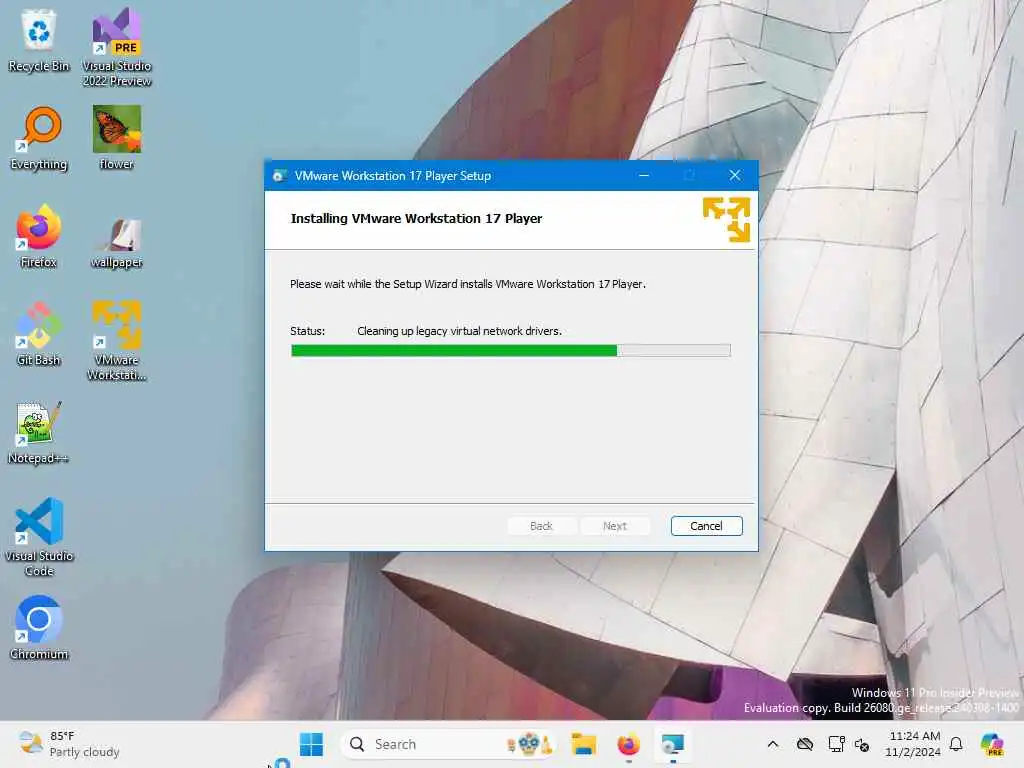Close the VMware Player Setup window

[735, 175]
